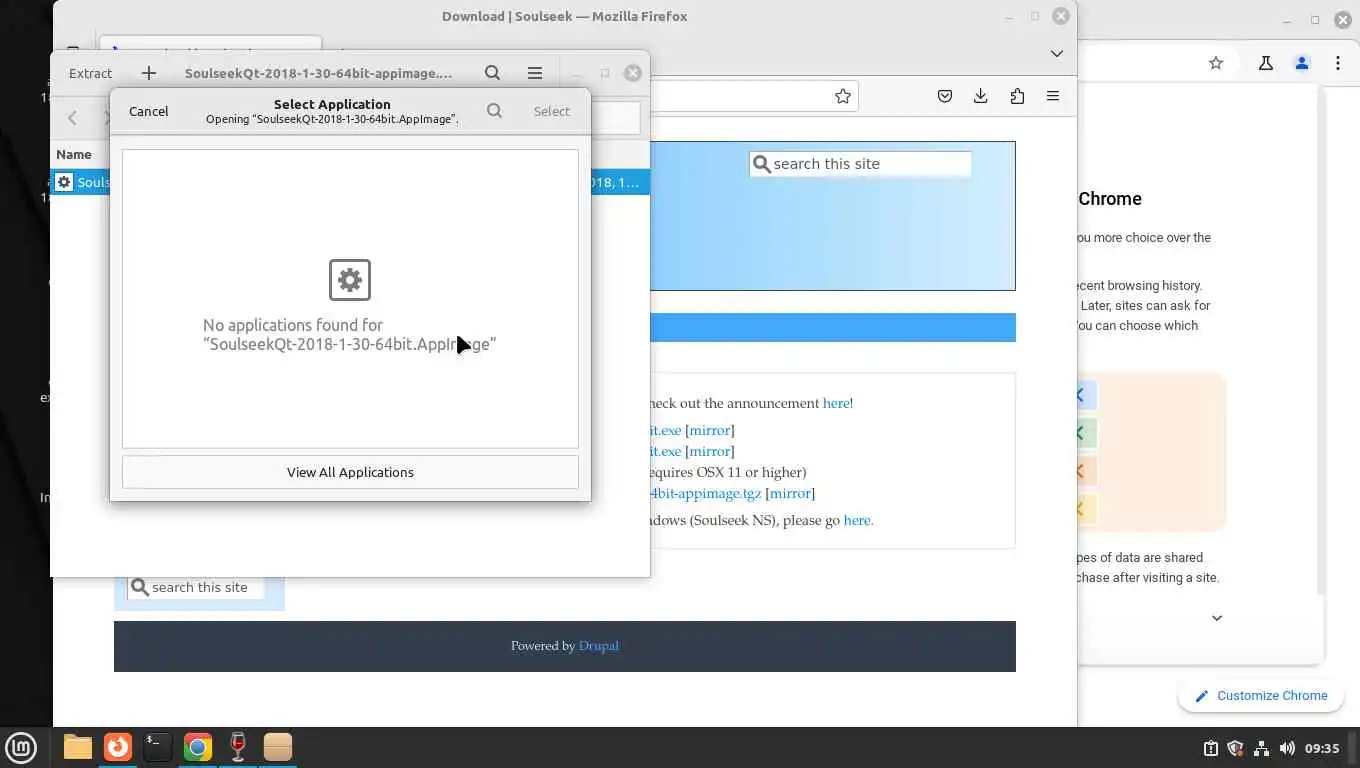The image size is (1360, 768).
Task: Click the Chrome icon in the taskbar
Action: tap(198, 747)
